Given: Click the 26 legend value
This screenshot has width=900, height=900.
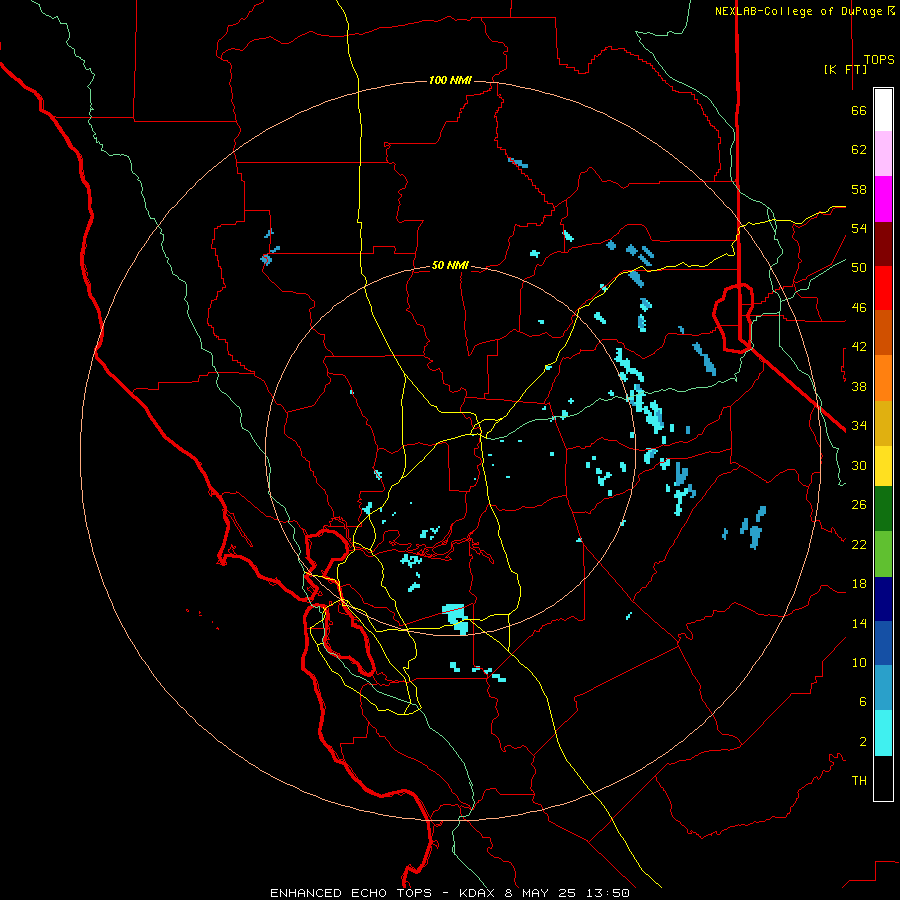Looking at the screenshot, I should (x=859, y=505).
